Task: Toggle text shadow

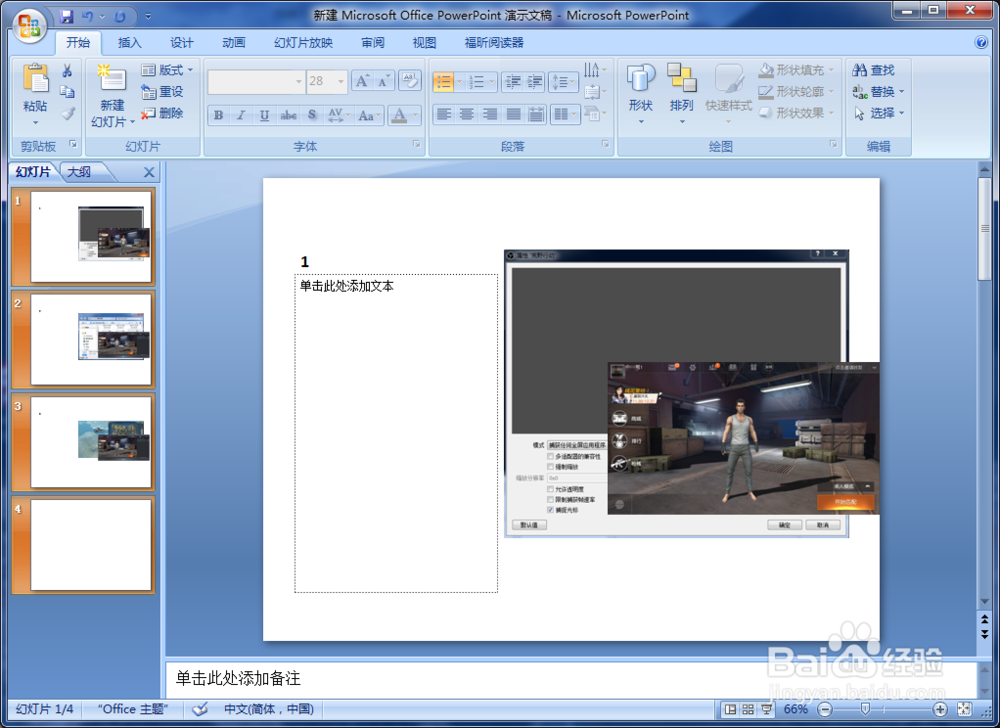Action: pyautogui.click(x=312, y=115)
